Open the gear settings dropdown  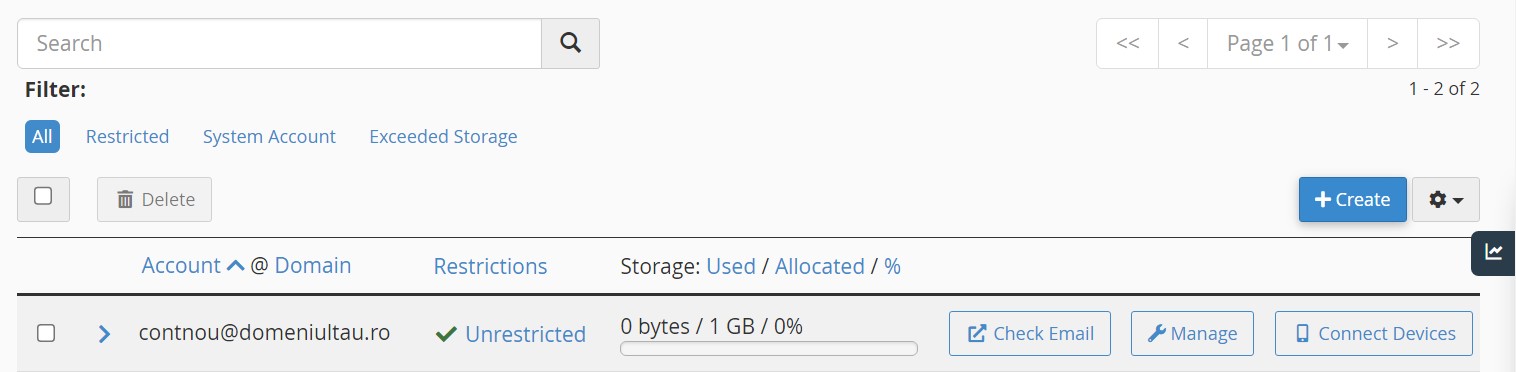point(1445,199)
